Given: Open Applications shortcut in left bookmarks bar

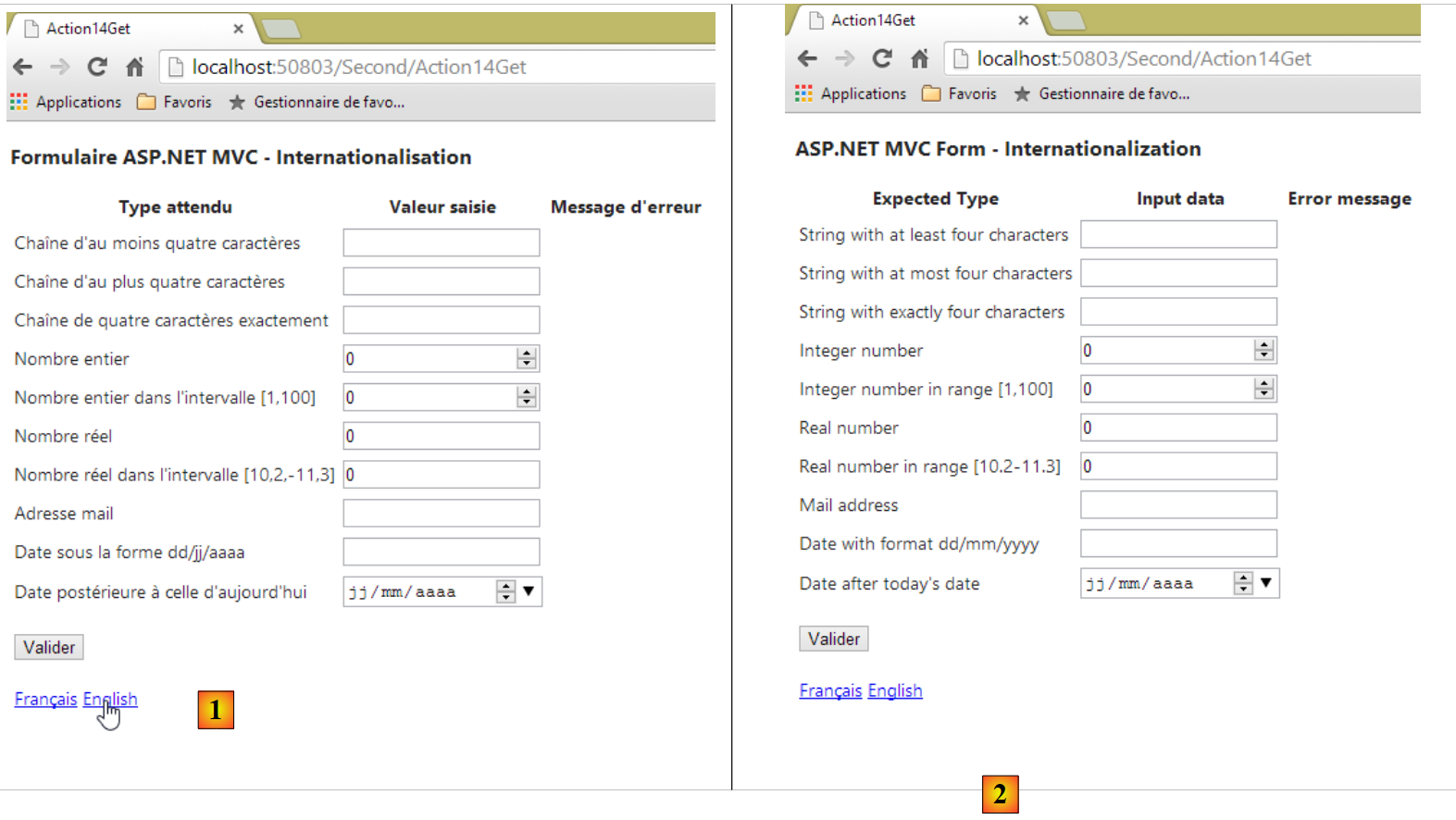Looking at the screenshot, I should coord(66,102).
